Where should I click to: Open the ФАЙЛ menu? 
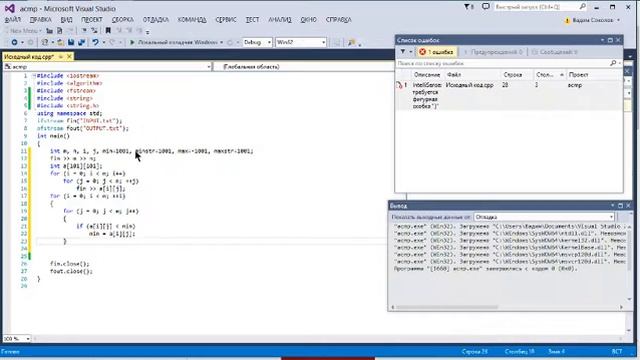click(13, 20)
